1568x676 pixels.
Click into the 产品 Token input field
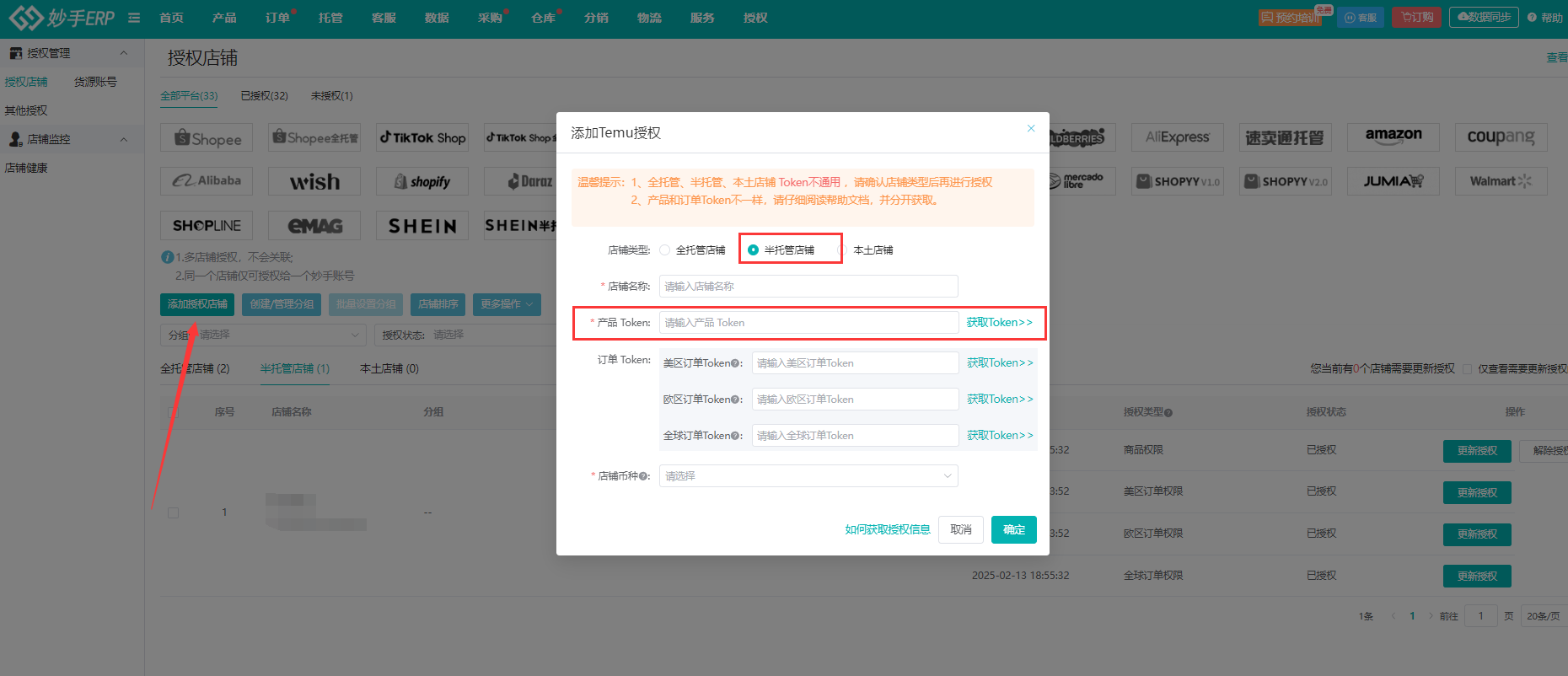tap(808, 323)
